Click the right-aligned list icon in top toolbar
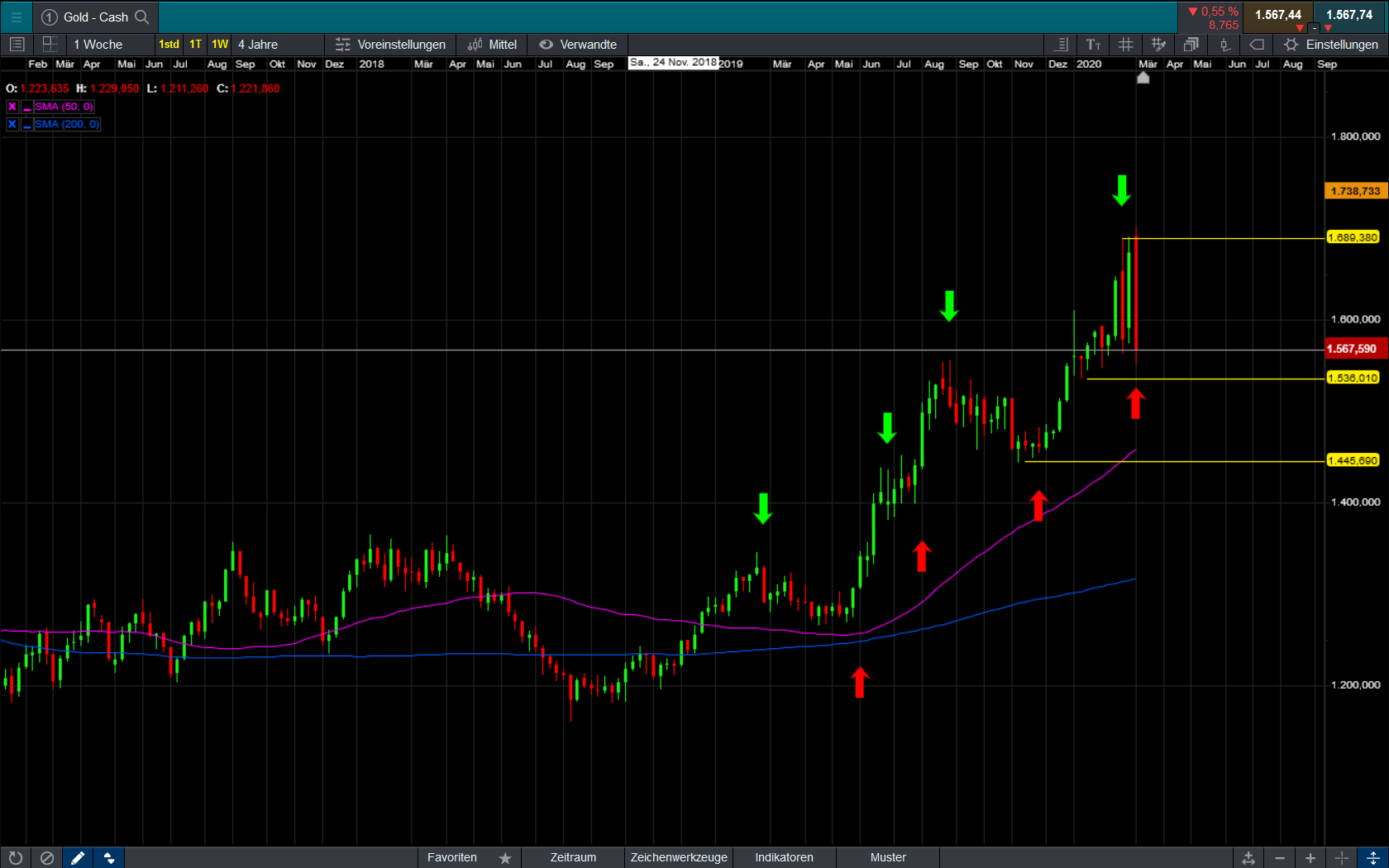 [1062, 45]
